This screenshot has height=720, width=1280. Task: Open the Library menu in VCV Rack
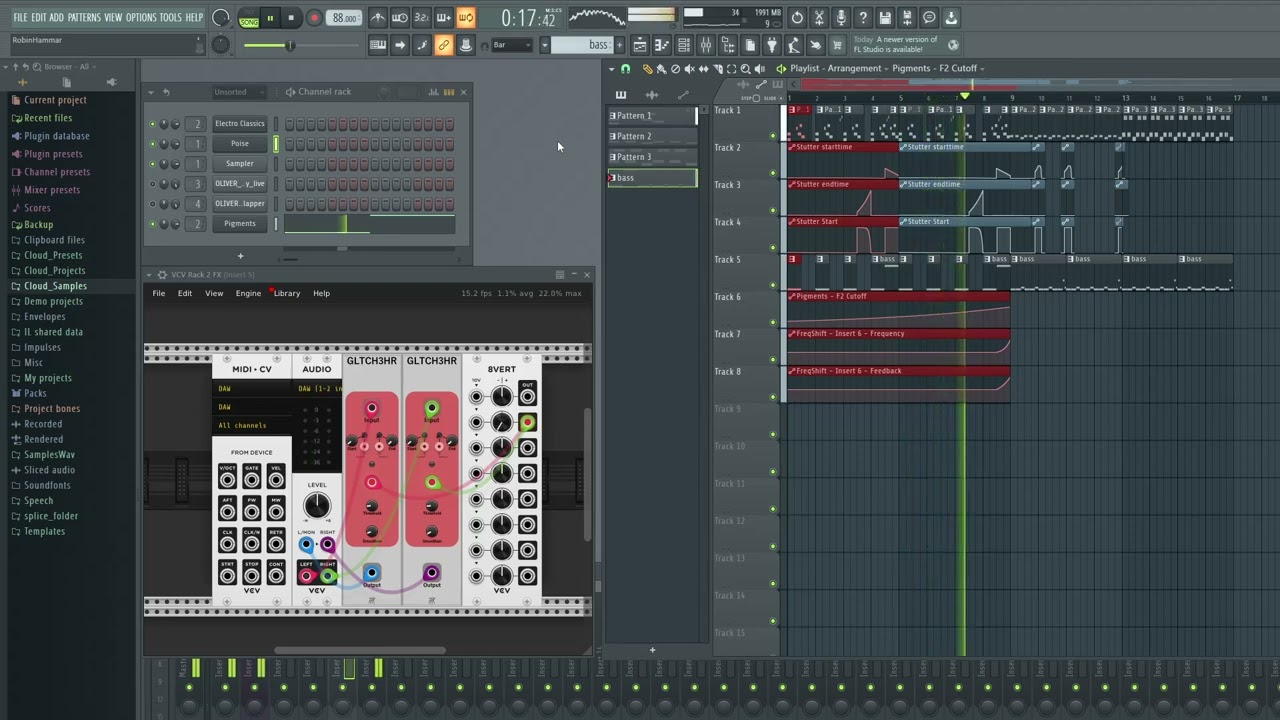click(287, 294)
